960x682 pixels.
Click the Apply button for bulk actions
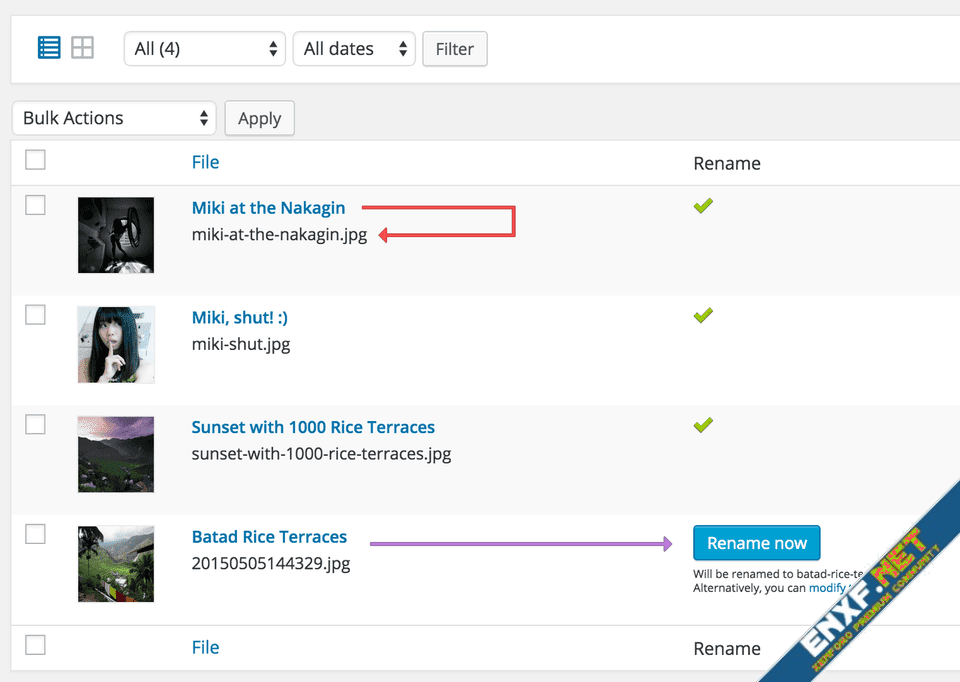[x=259, y=118]
